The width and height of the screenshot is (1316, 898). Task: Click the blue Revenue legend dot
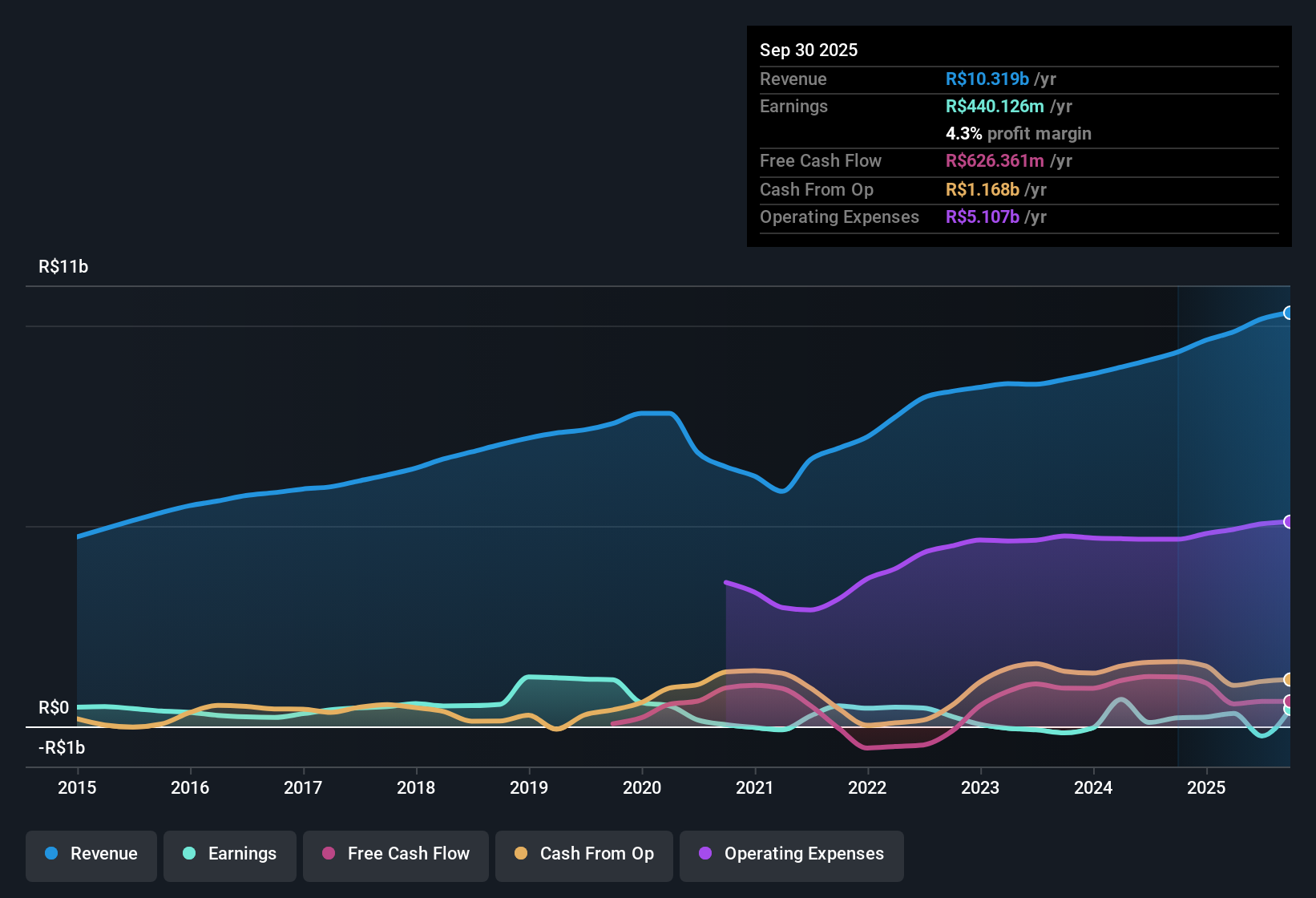[50, 854]
